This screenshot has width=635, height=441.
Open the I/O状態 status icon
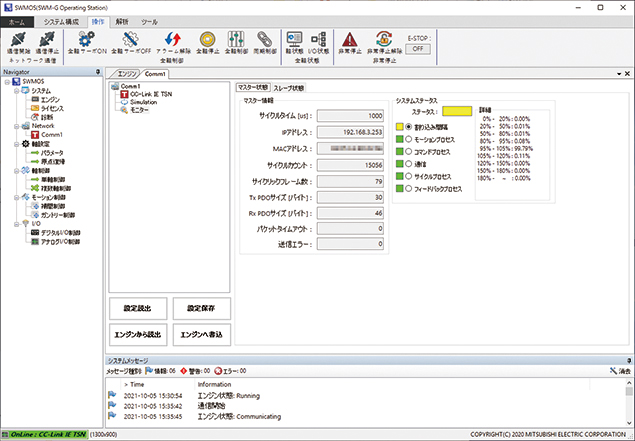click(322, 40)
